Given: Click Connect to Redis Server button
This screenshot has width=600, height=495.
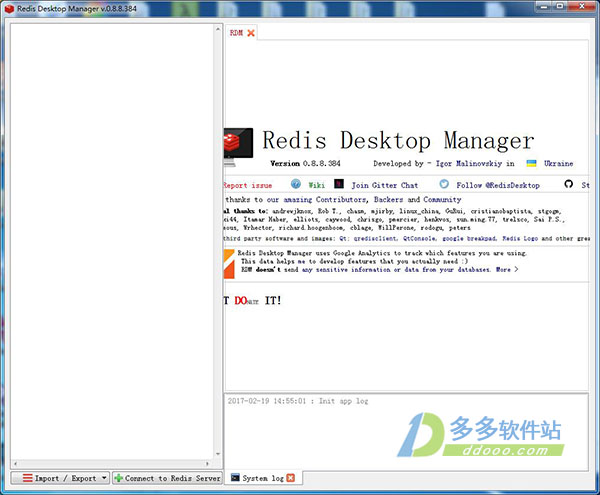Looking at the screenshot, I should [168, 478].
